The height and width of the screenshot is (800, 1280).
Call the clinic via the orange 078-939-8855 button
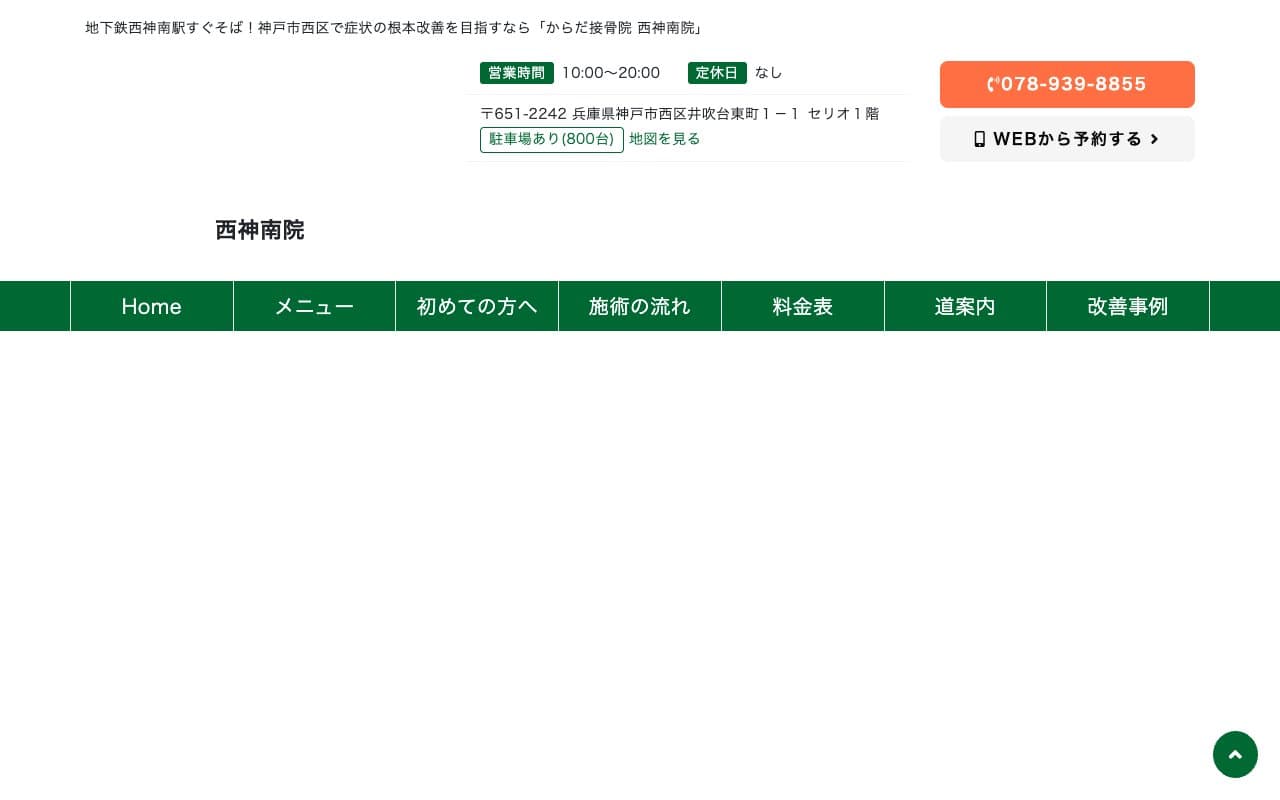click(x=1067, y=84)
